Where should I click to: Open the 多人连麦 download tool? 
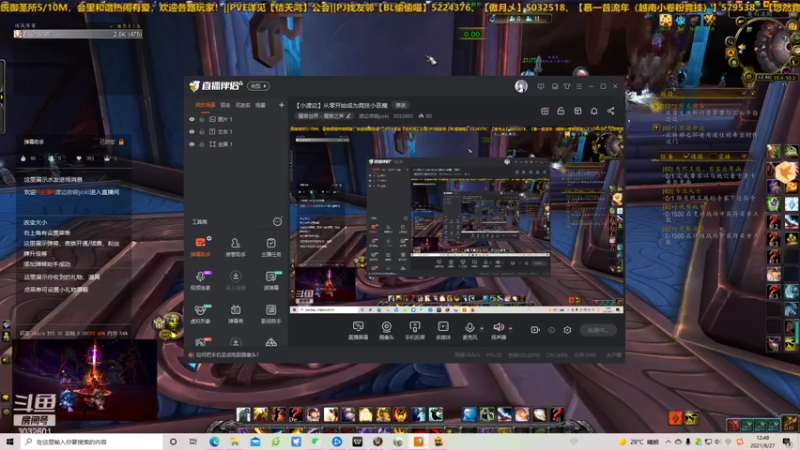click(235, 281)
